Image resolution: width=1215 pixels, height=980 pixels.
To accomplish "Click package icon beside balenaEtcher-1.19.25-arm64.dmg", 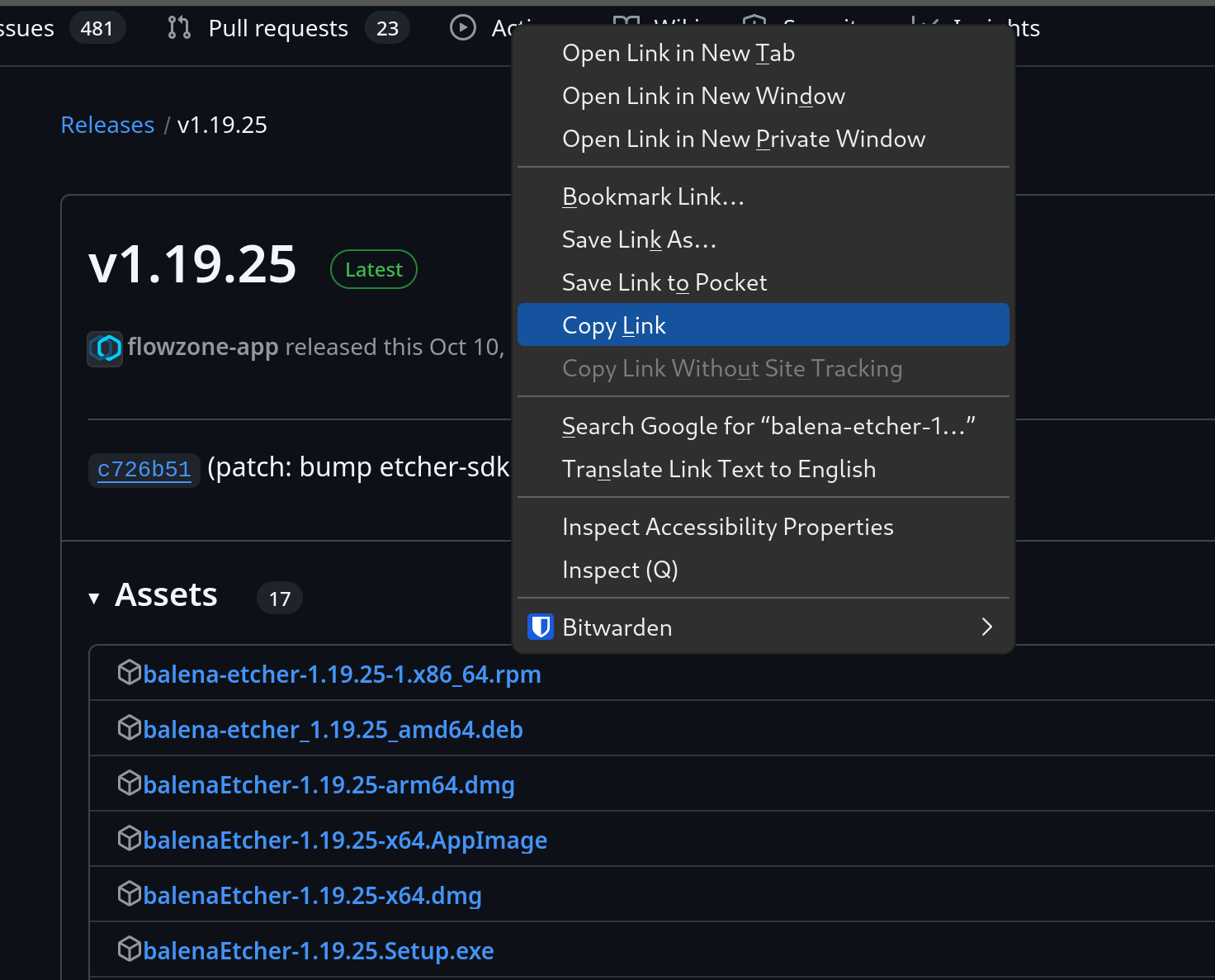I will click(x=130, y=784).
